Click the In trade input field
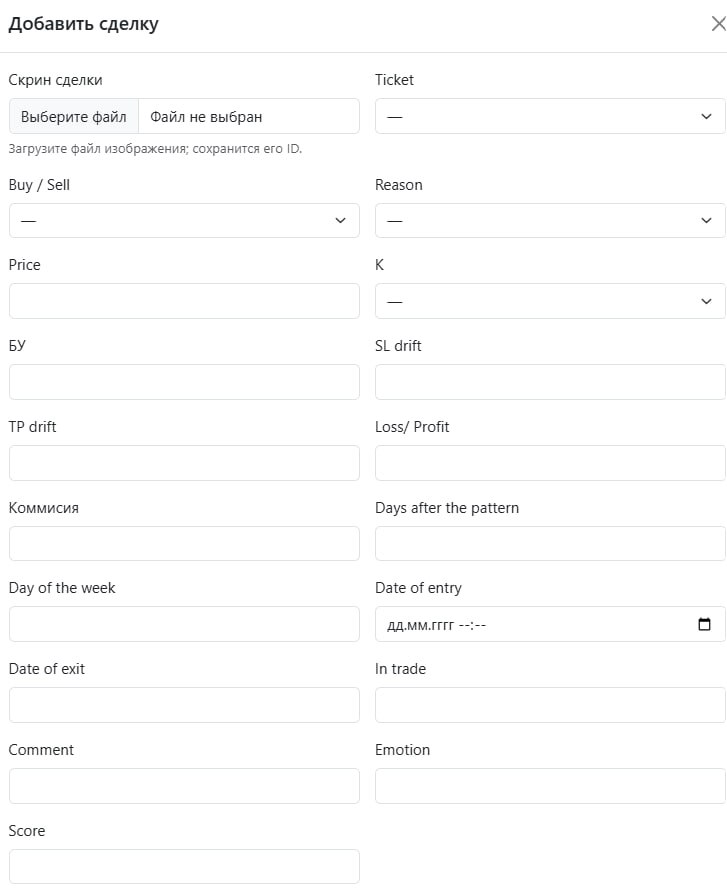The image size is (727, 891). tap(550, 705)
